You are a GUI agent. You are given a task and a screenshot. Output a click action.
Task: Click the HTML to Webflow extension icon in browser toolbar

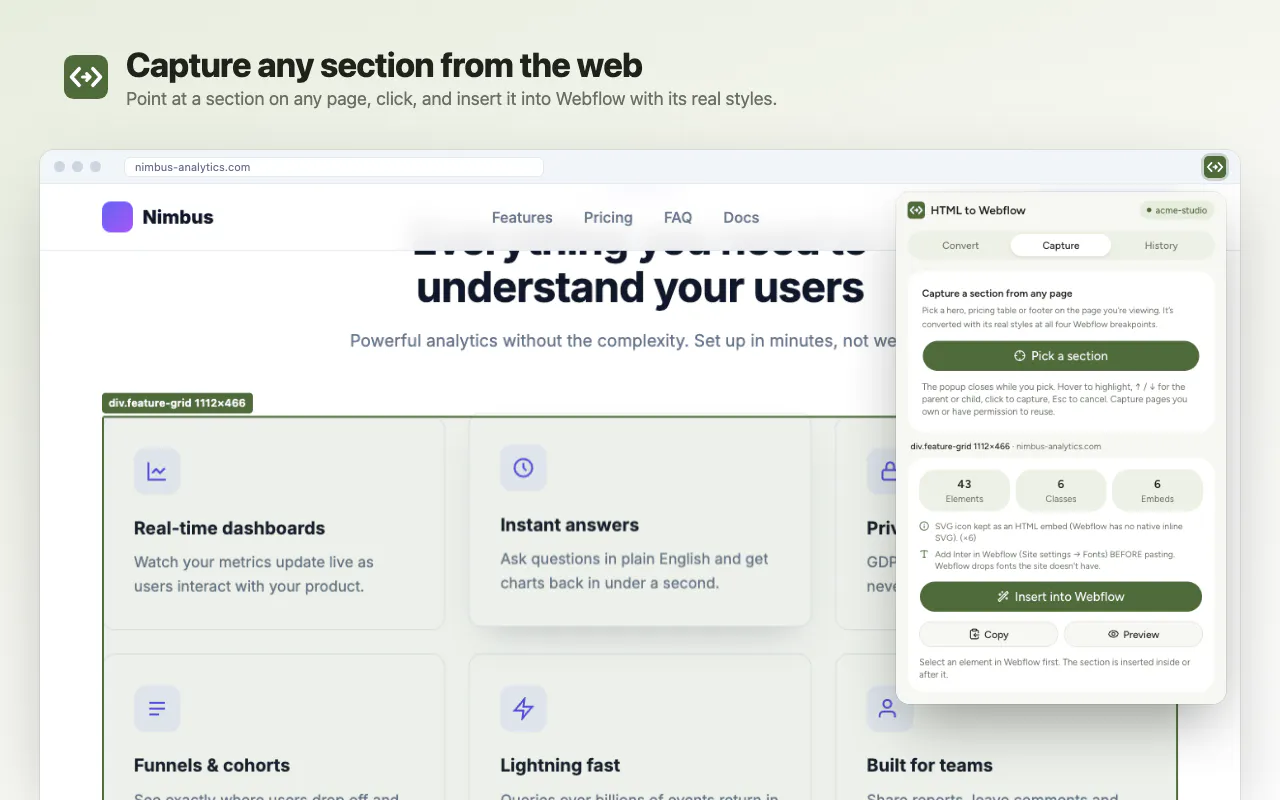pyautogui.click(x=1215, y=167)
